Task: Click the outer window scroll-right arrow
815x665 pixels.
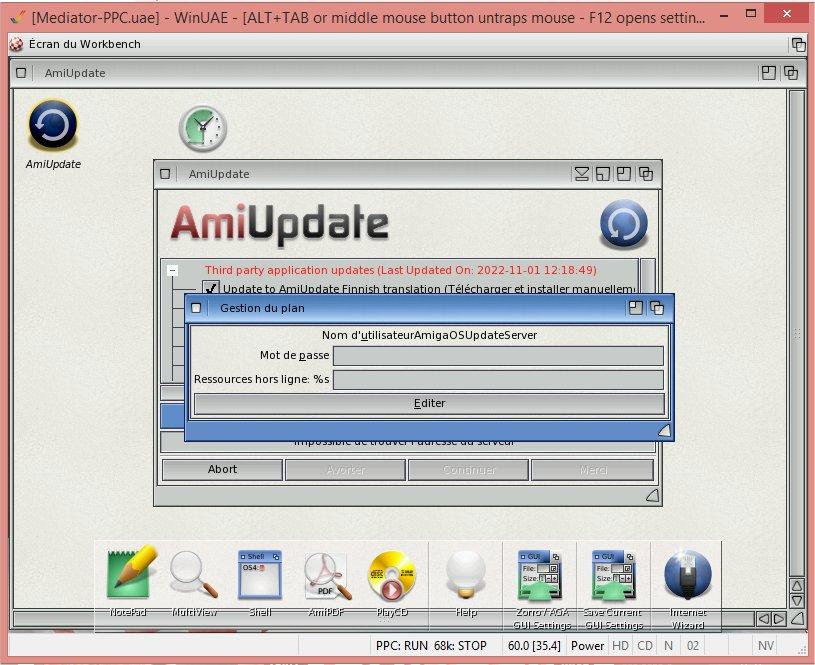Action: tap(779, 619)
